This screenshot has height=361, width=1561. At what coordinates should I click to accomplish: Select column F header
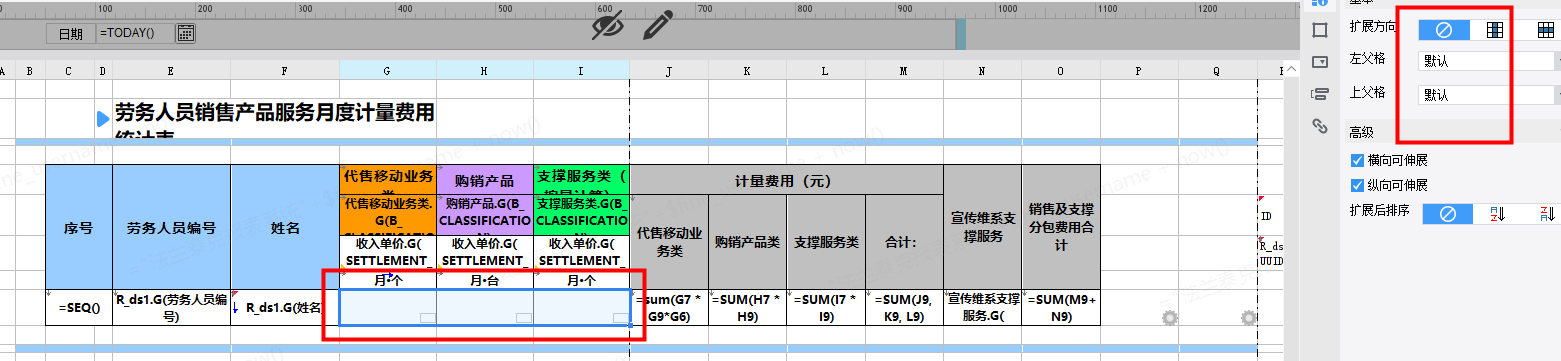coord(285,71)
